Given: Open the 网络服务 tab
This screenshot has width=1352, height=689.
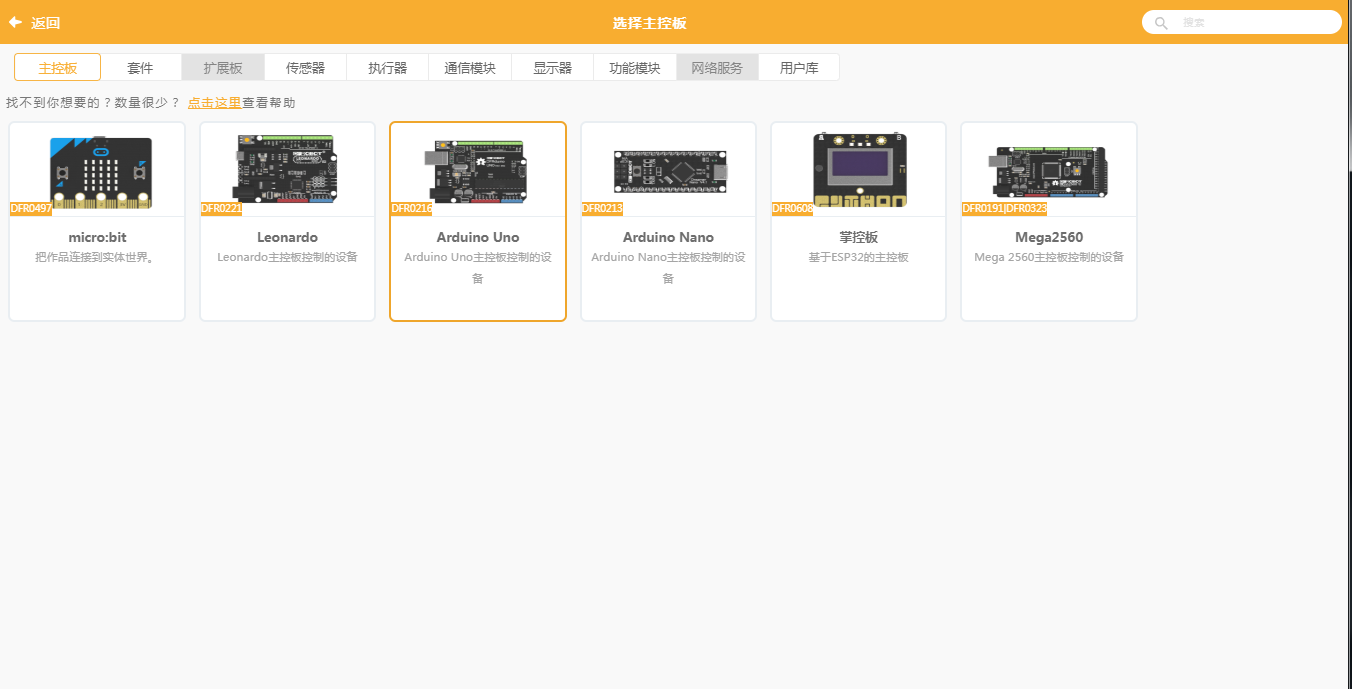Looking at the screenshot, I should click(x=717, y=68).
